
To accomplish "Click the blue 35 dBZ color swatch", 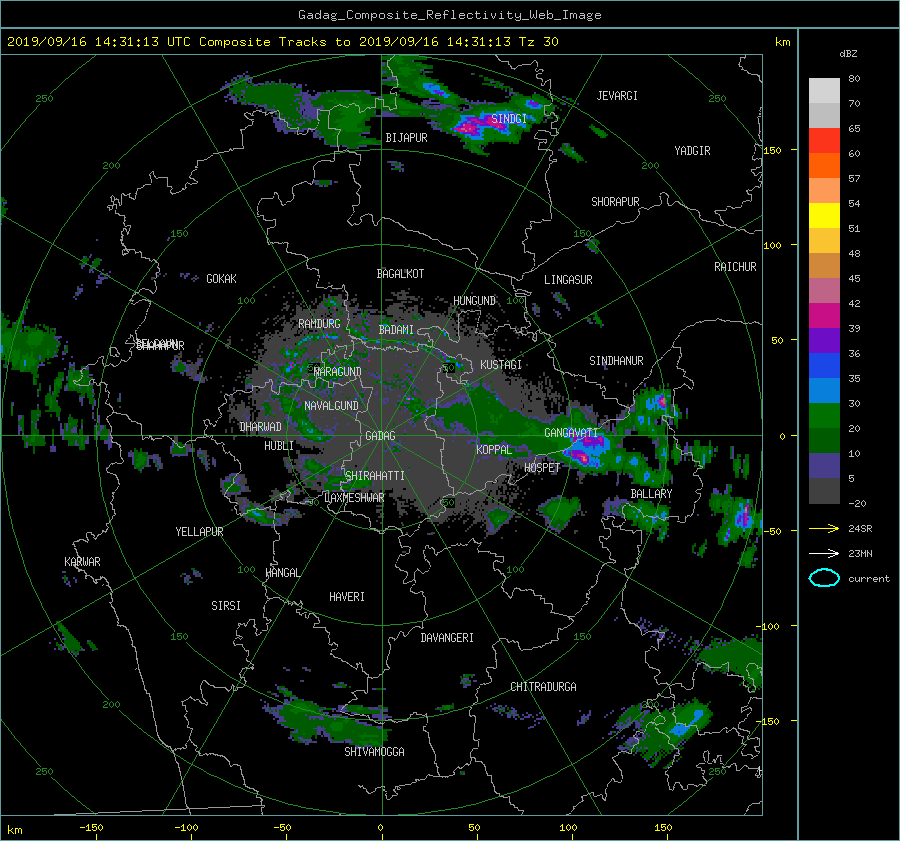I will (824, 365).
